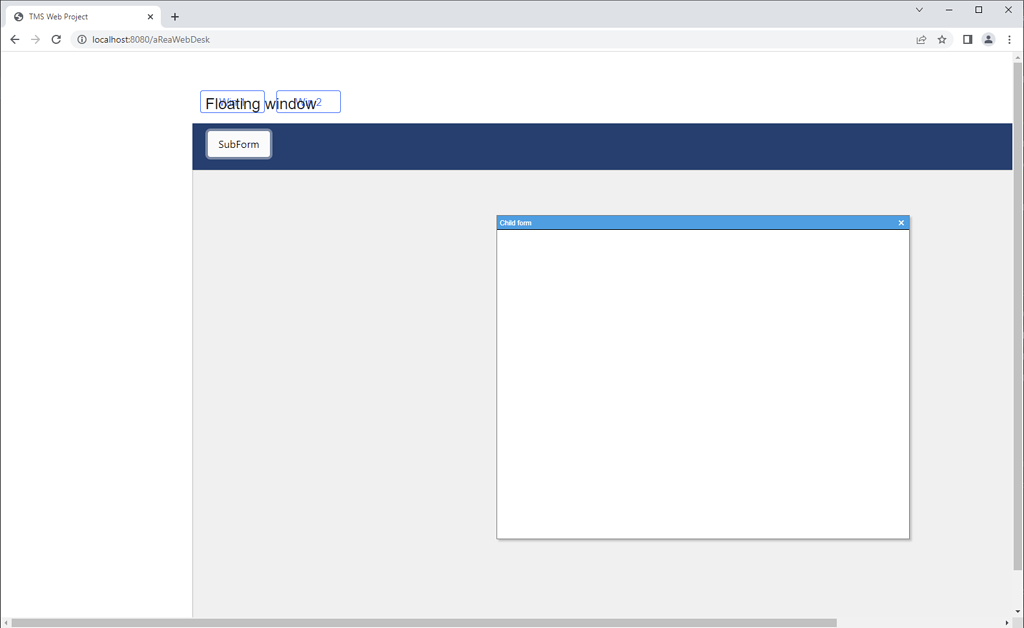
Task: Open the browser profile avatar menu
Action: (x=988, y=39)
